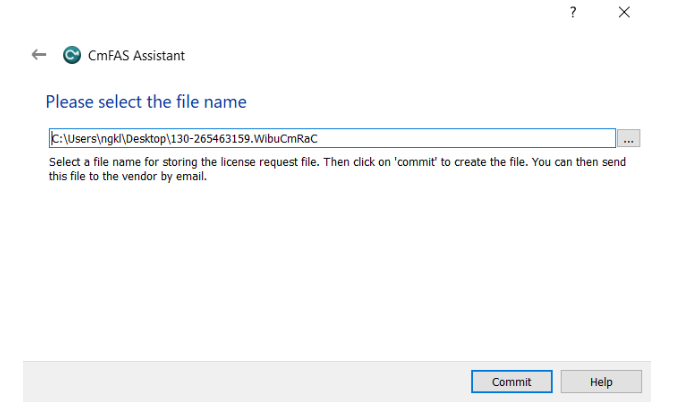The image size is (673, 412).
Task: Close the CmFAS Assistant dialog
Action: [x=624, y=12]
